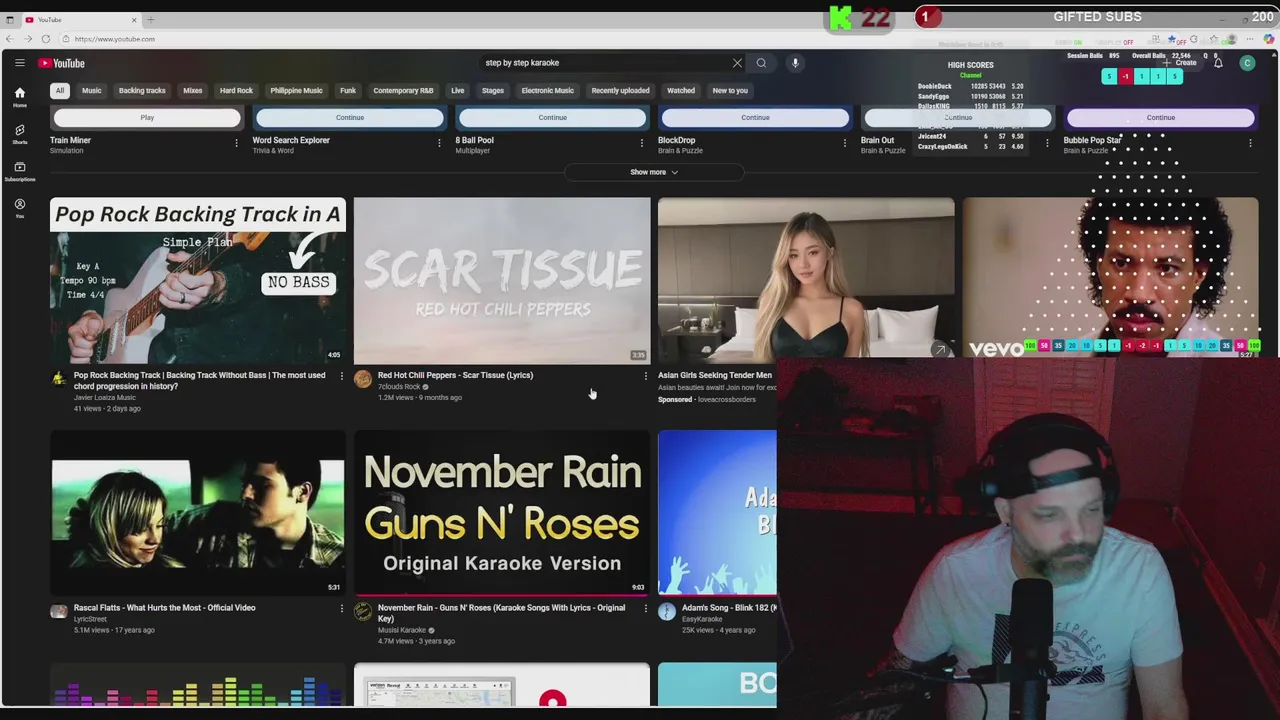Select the Funk filter chip

tap(348, 90)
